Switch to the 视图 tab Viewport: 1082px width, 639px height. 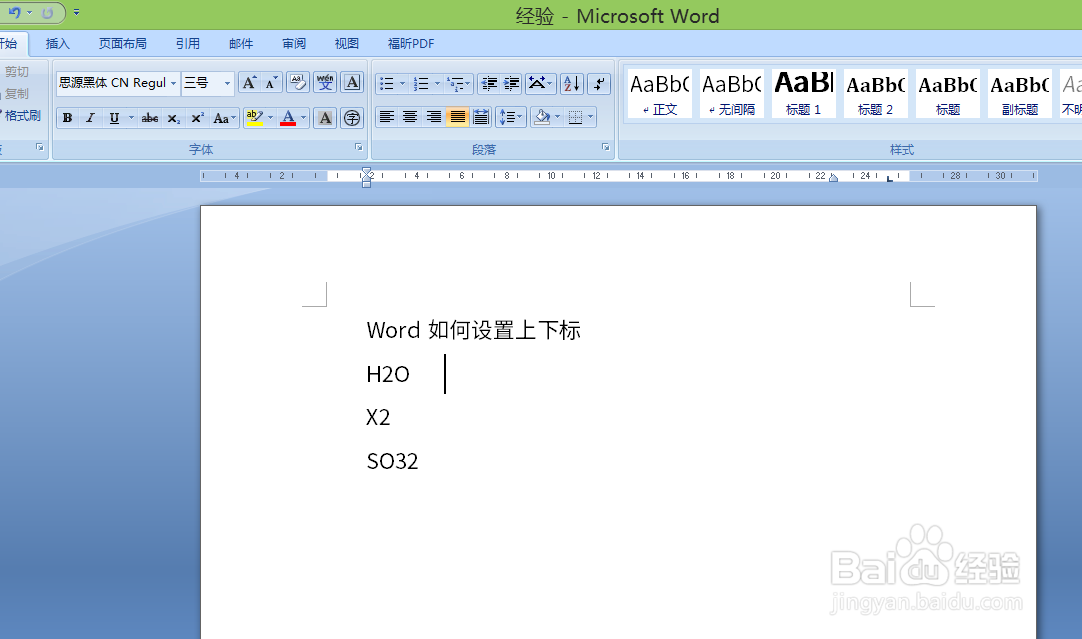coord(346,43)
